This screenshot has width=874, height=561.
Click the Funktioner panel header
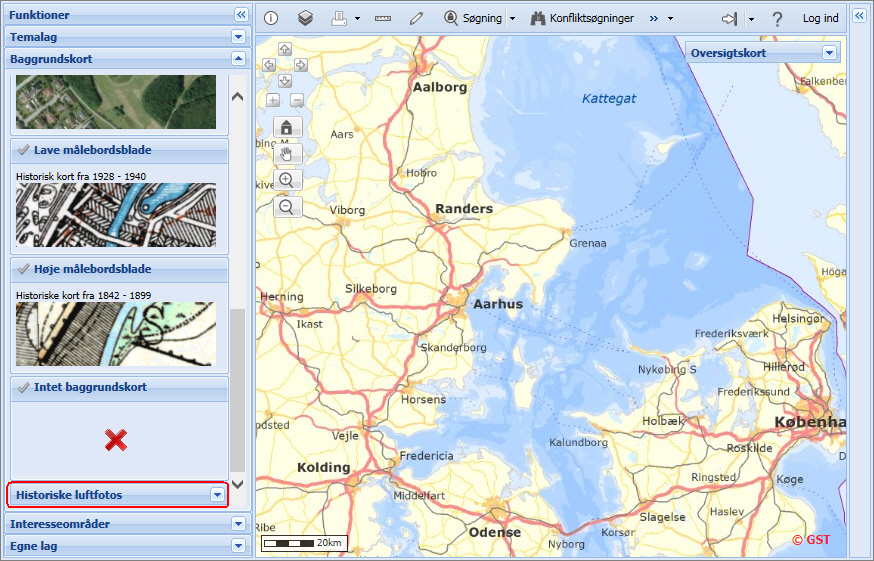point(128,14)
